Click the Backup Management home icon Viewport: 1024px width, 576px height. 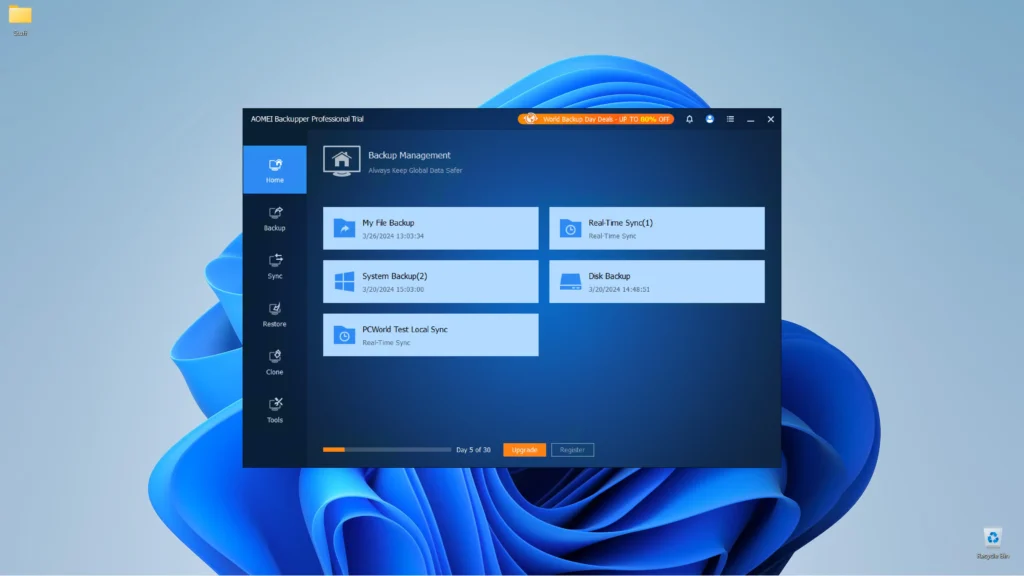coord(342,161)
